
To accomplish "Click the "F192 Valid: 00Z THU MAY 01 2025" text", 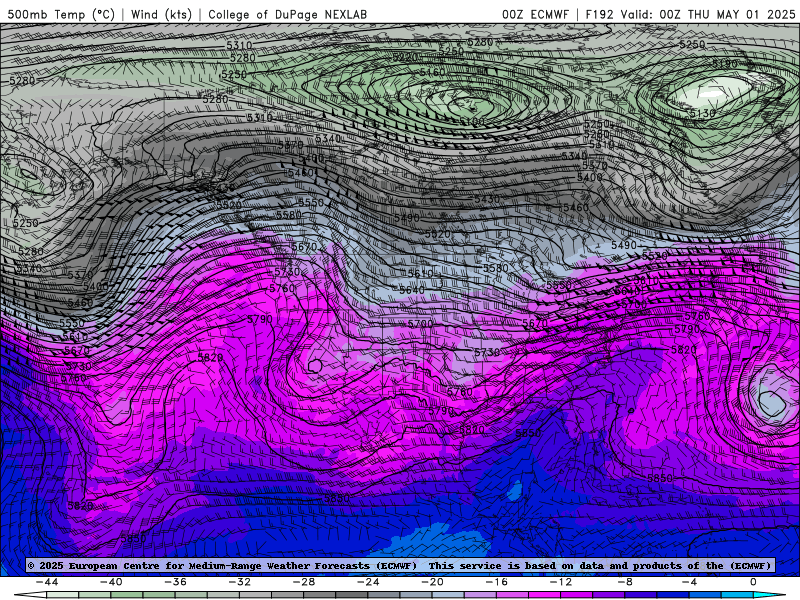I will point(690,15).
